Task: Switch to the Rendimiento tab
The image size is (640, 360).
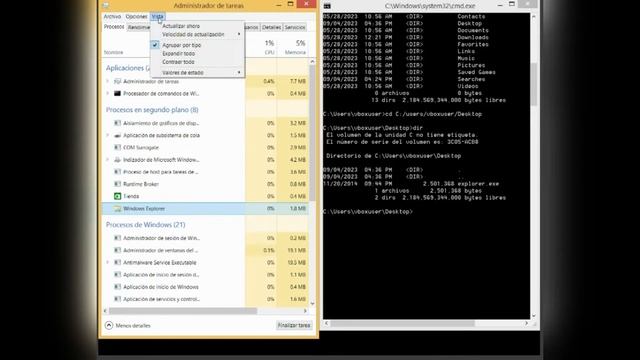Action: tap(139, 27)
